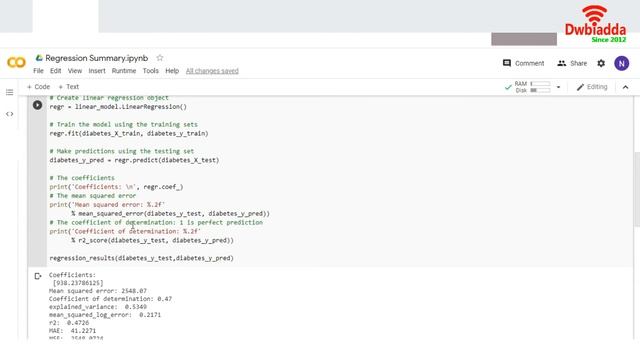
Task: Expand the runtime connection dropdown arrow
Action: (558, 87)
